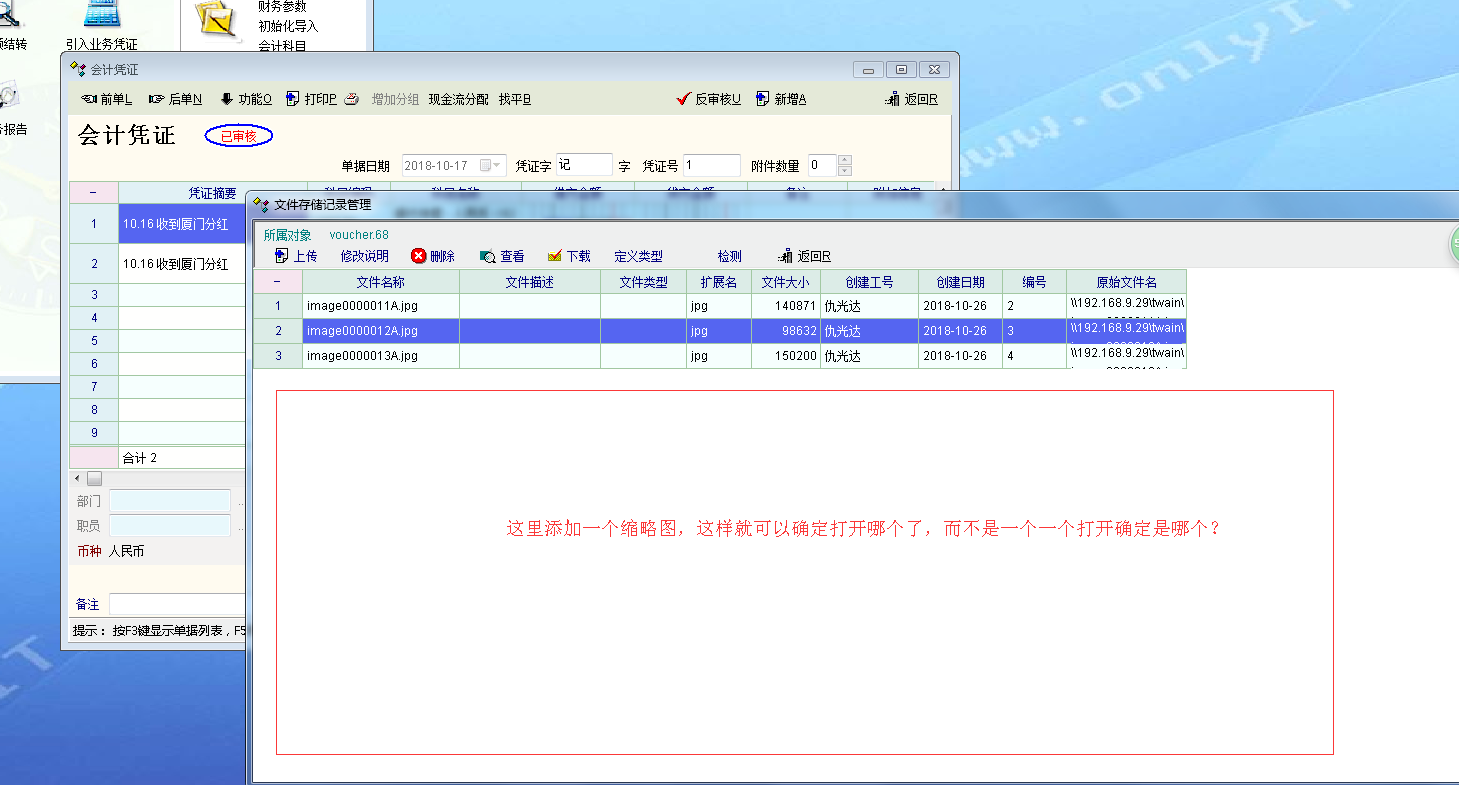Viewport: 1459px width, 785px height.
Task: Click the red 删除 delete icon
Action: coord(419,256)
